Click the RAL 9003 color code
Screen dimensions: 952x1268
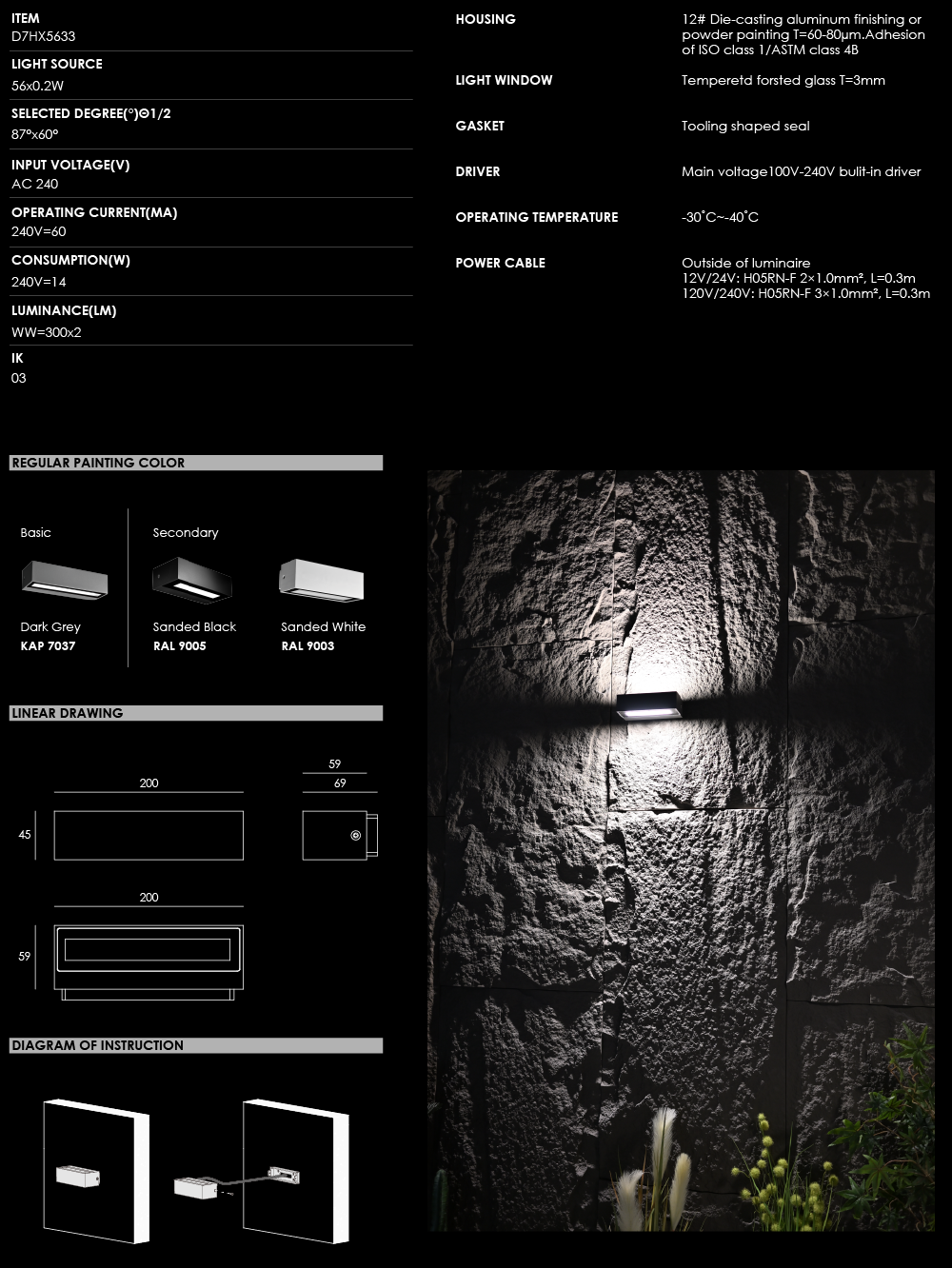pos(307,645)
